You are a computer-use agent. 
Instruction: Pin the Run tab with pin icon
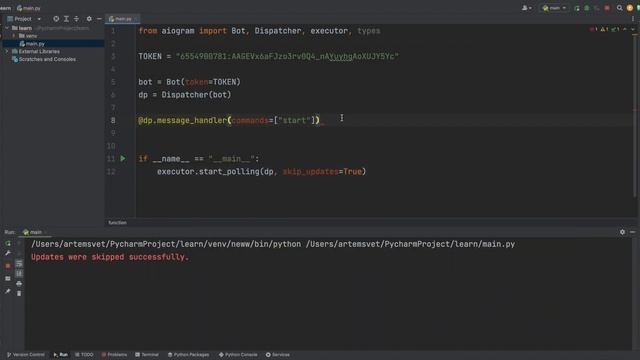pyautogui.click(x=8, y=291)
